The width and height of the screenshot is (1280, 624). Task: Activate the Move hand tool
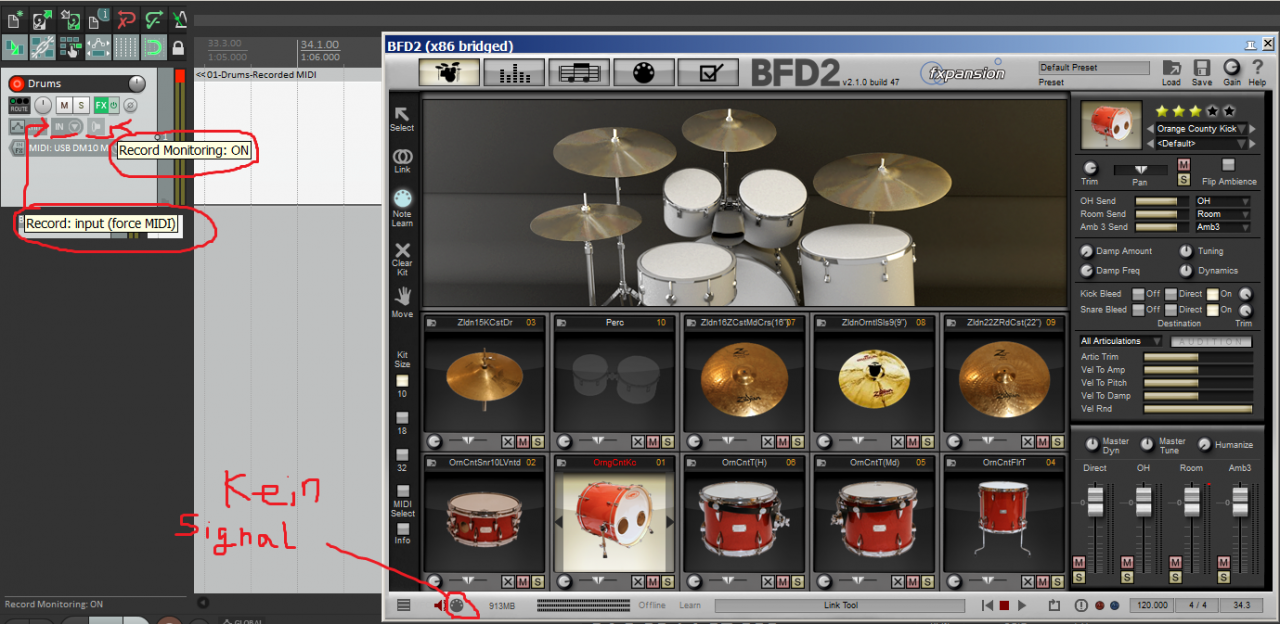click(402, 295)
